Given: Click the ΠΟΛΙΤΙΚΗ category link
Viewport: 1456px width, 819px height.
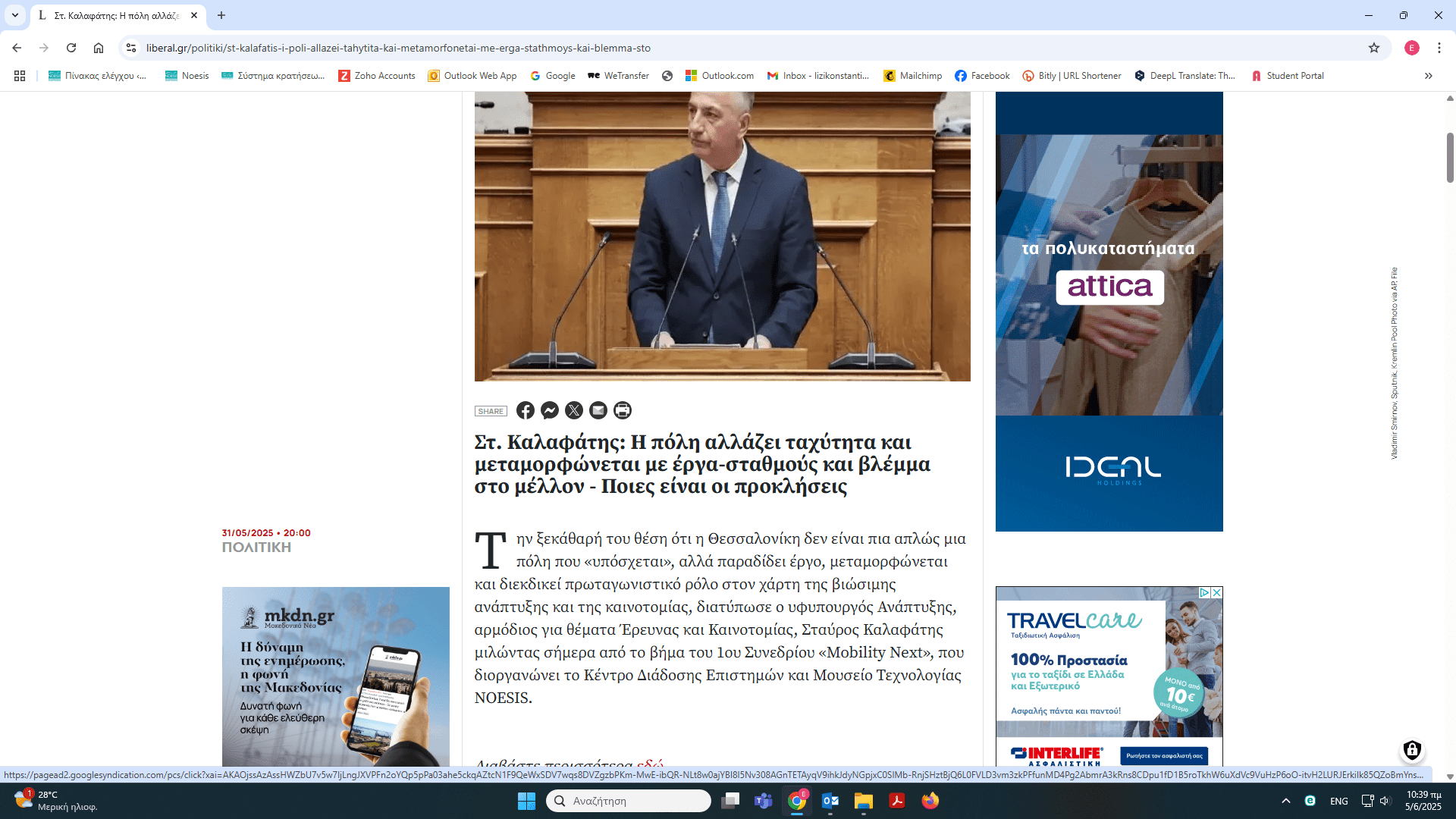Looking at the screenshot, I should point(256,548).
